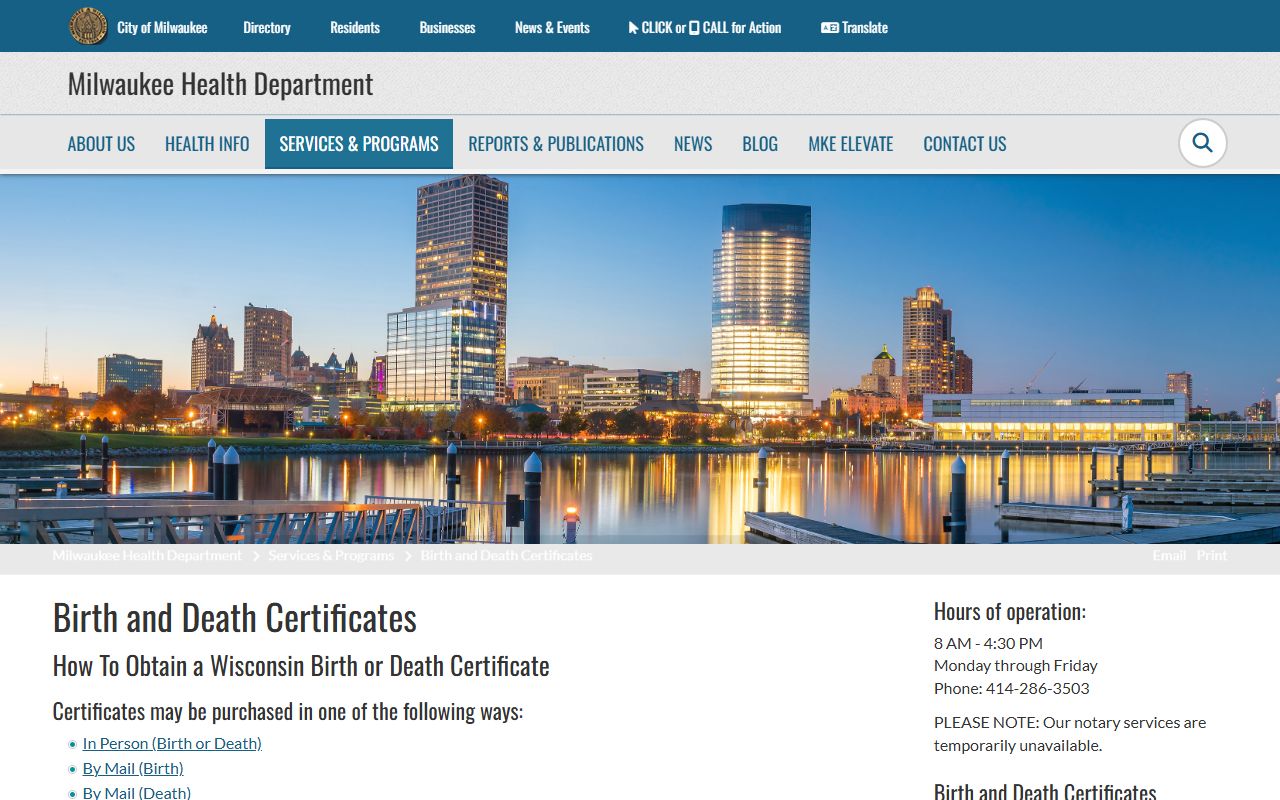Click the Translate icon in top bar

coord(829,27)
